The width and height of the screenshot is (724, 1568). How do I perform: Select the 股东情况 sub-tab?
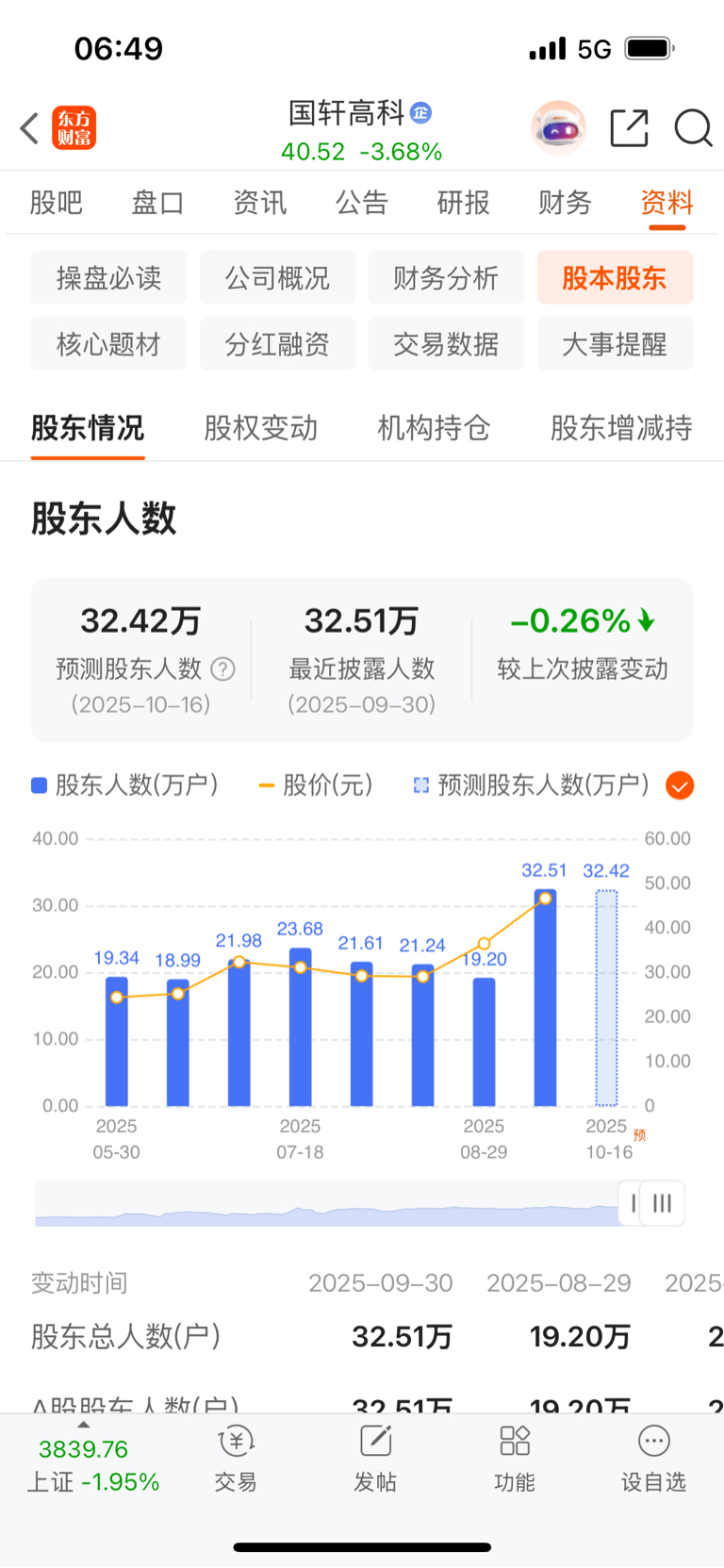click(88, 428)
